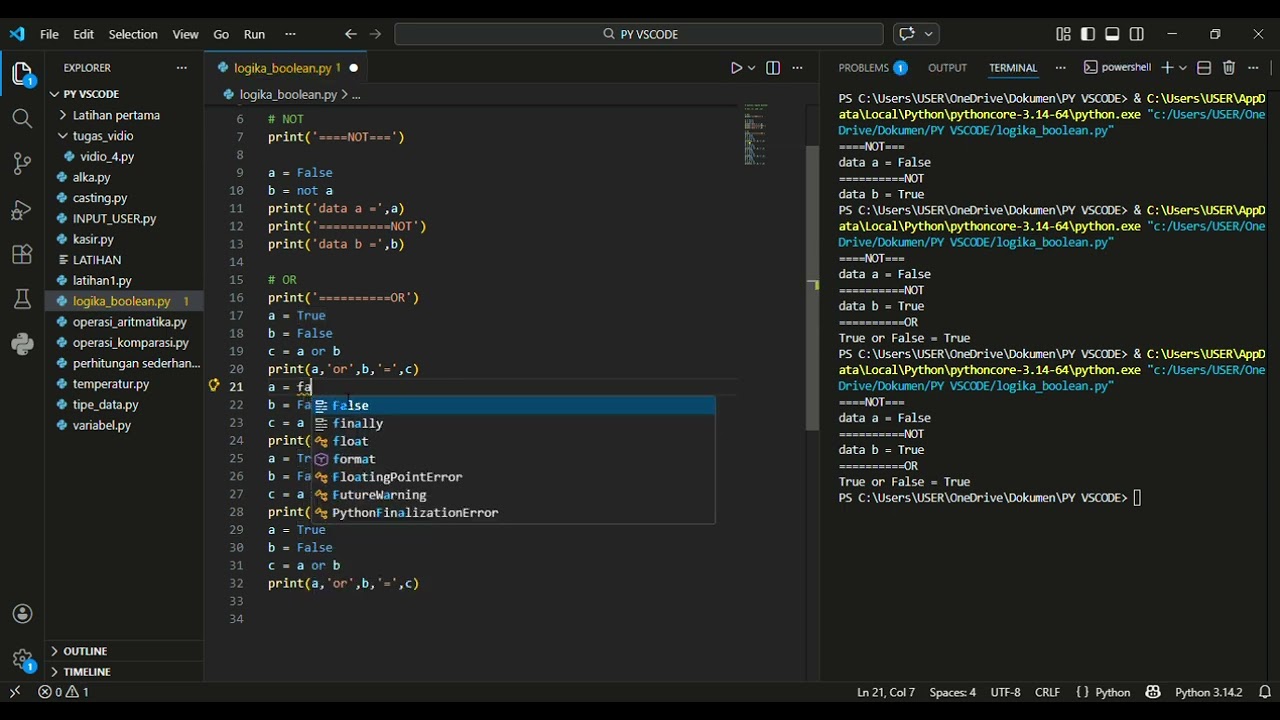Open the Testing flask icon
Screen dimensions: 1280x720
pos(22,299)
